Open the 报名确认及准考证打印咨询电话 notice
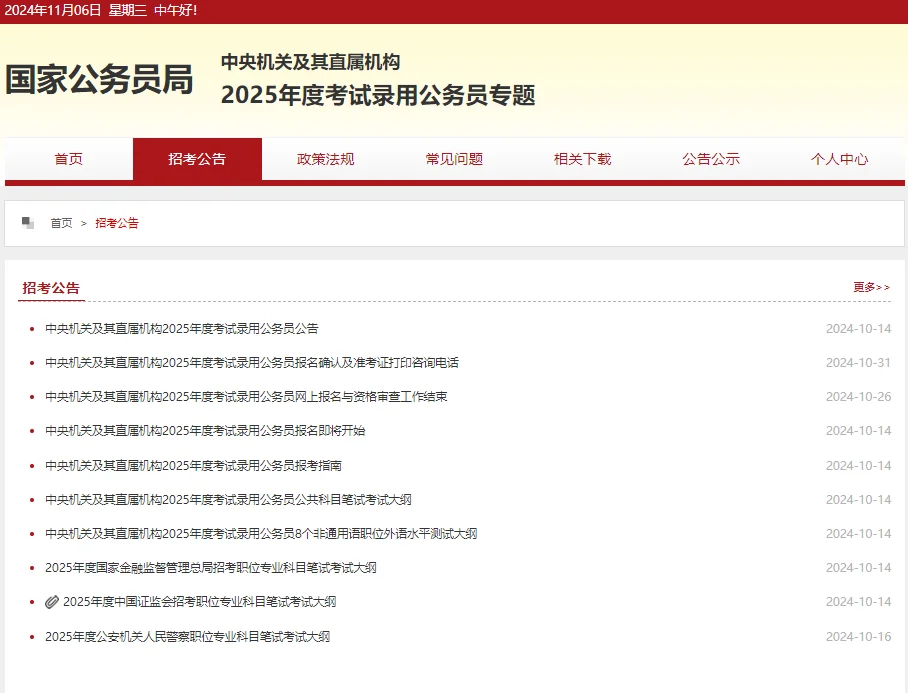Screen dimensions: 908x693 (x=252, y=363)
